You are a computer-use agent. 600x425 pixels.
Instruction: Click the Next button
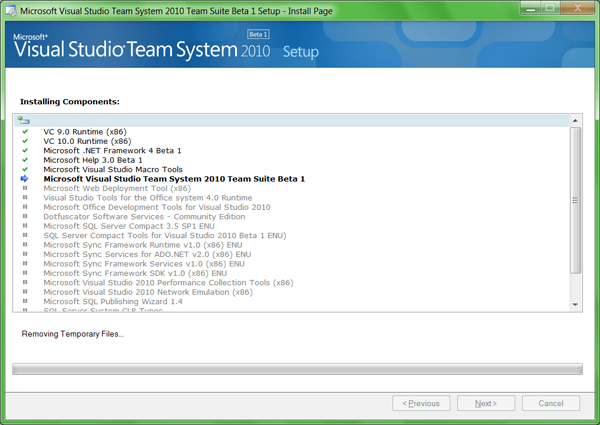(486, 403)
